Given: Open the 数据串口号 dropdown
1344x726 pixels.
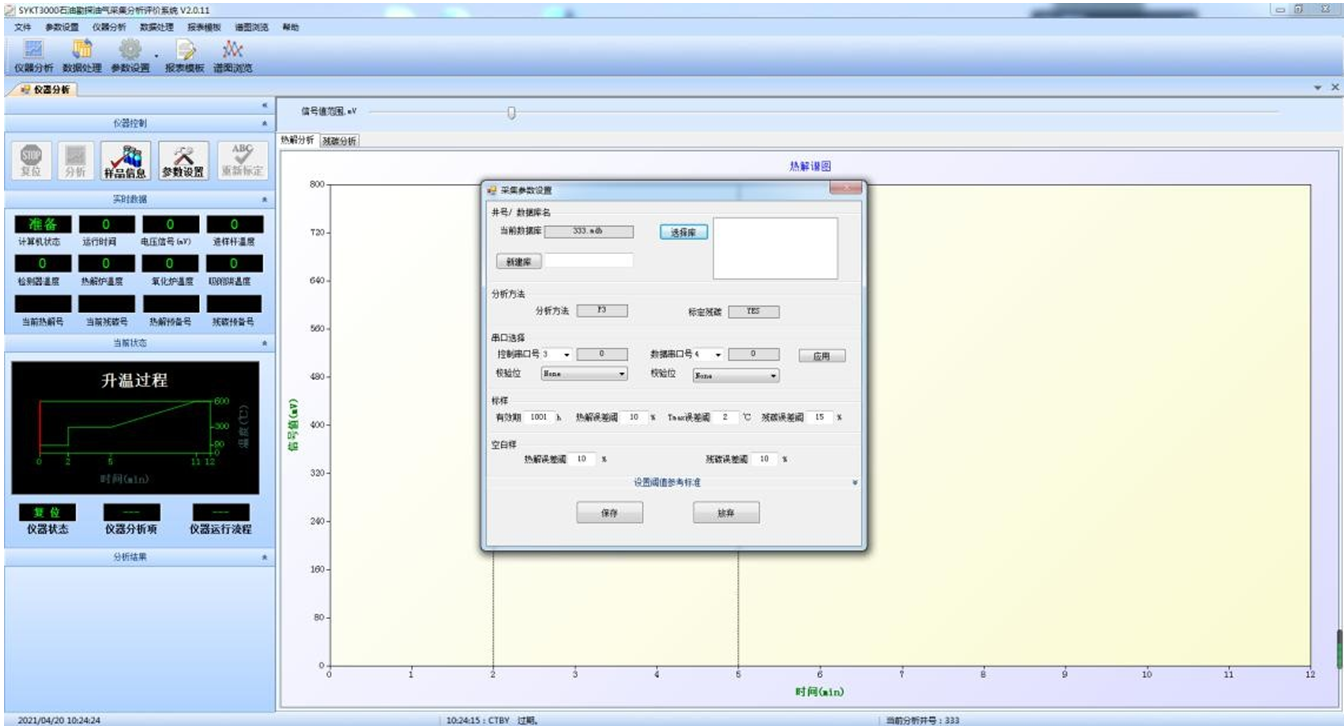Looking at the screenshot, I should 717,355.
